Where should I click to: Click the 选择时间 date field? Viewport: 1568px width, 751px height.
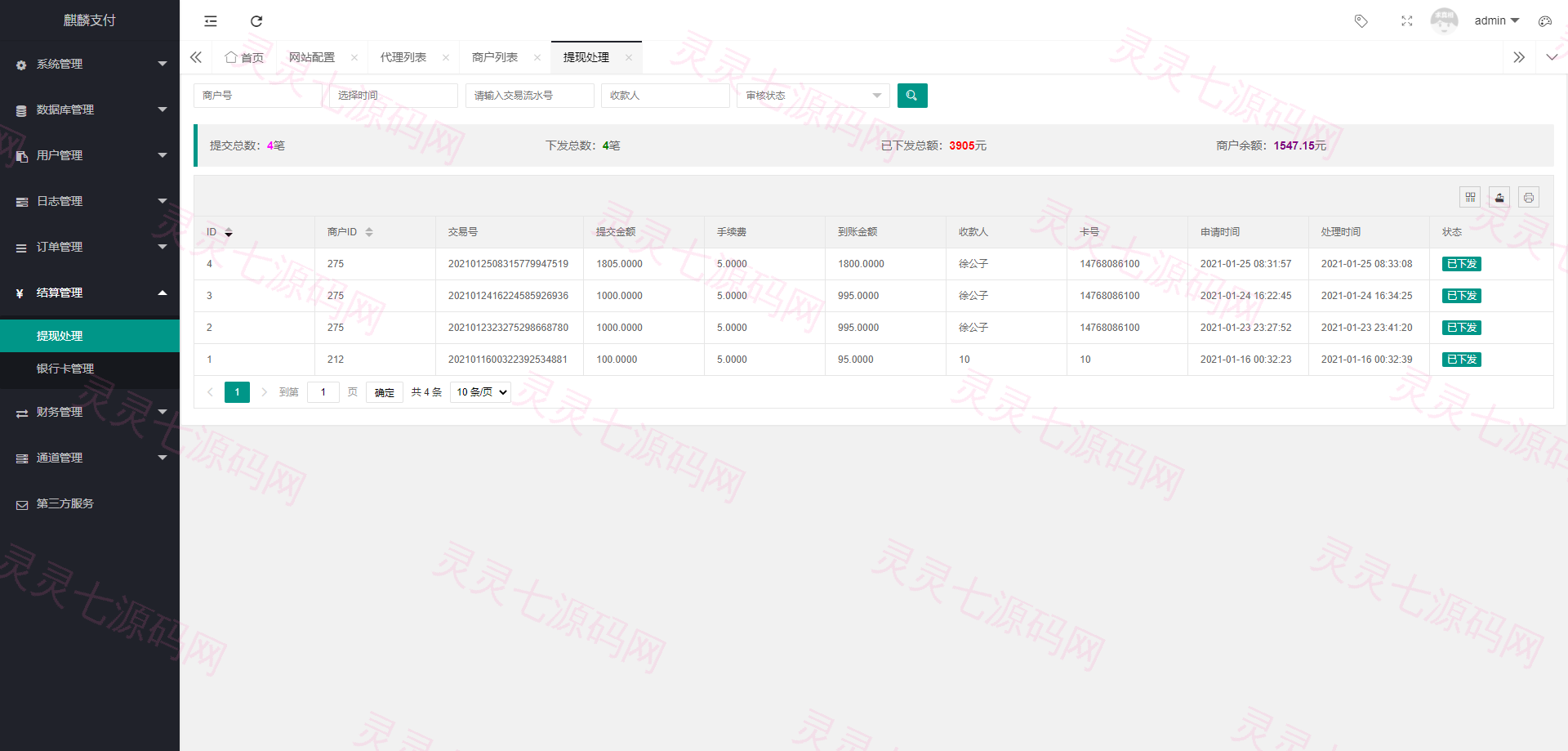[394, 96]
